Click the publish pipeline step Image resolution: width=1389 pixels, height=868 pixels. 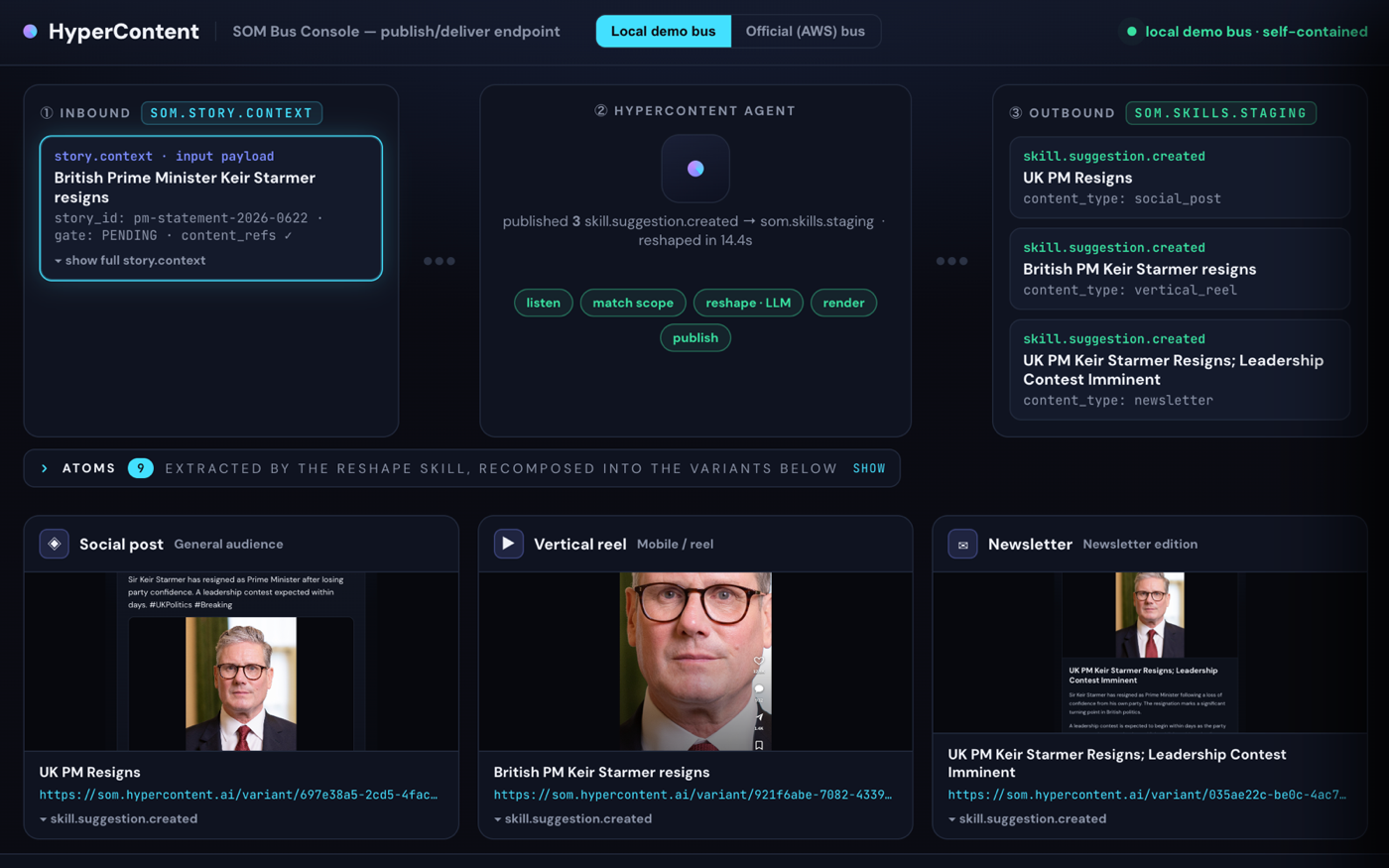point(695,337)
